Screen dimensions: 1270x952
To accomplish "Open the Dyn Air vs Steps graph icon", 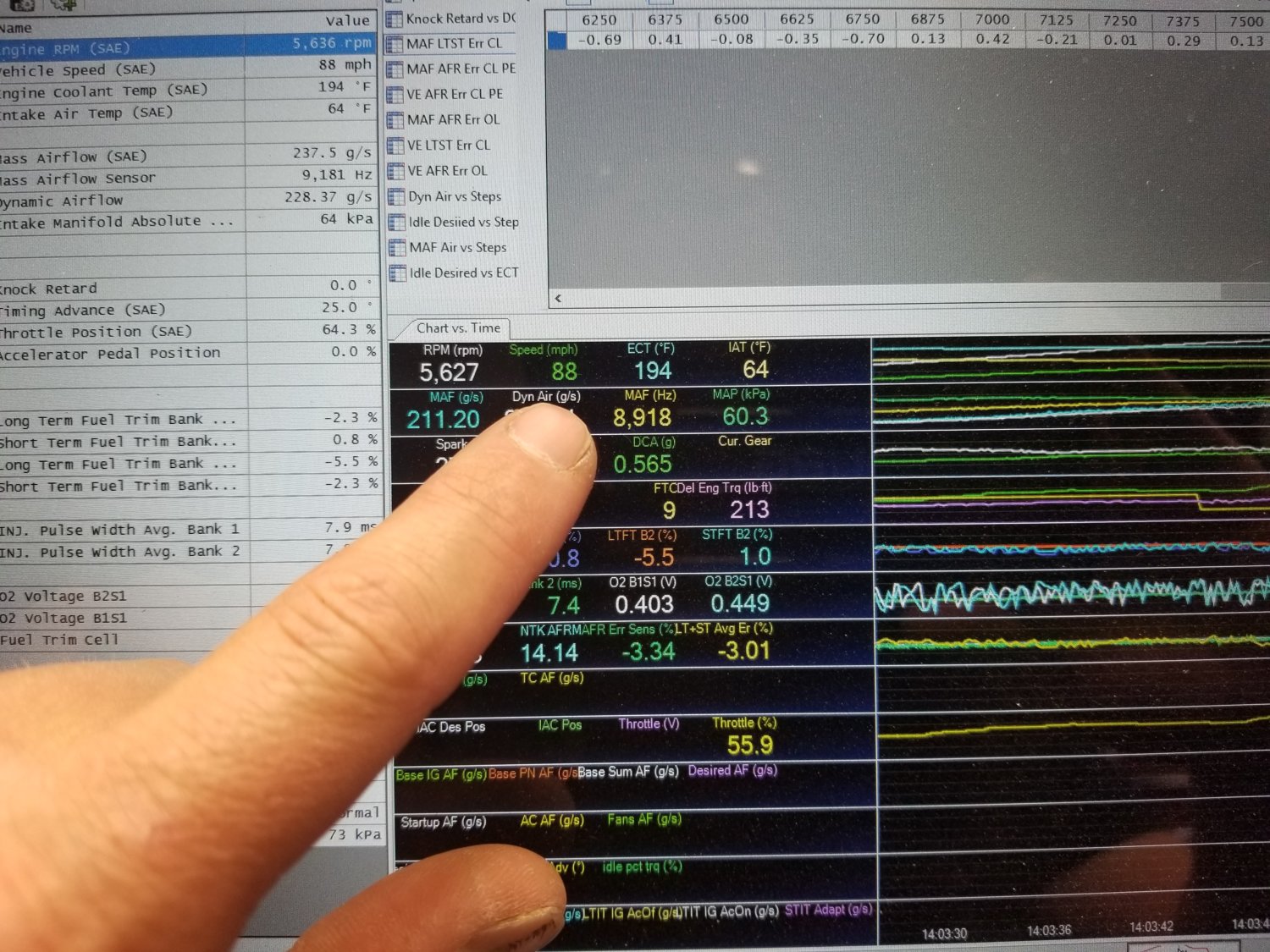I will tap(396, 197).
